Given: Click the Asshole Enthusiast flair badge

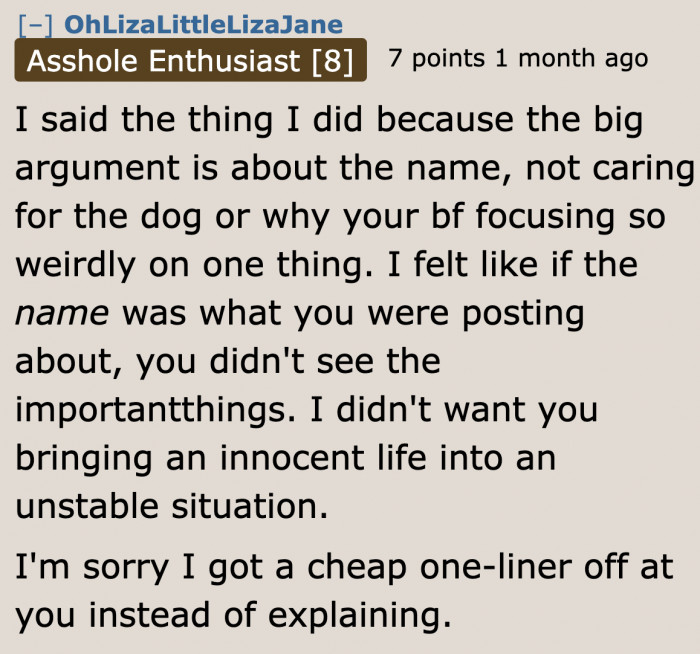Looking at the screenshot, I should (x=164, y=61).
